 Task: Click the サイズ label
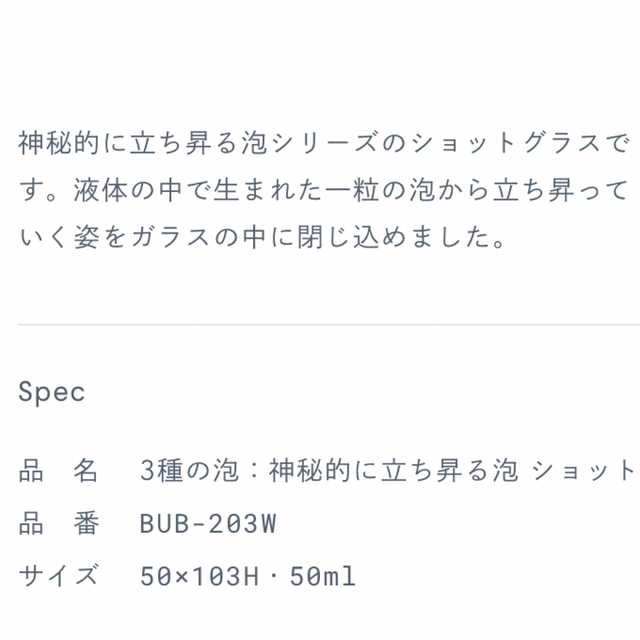click(58, 576)
